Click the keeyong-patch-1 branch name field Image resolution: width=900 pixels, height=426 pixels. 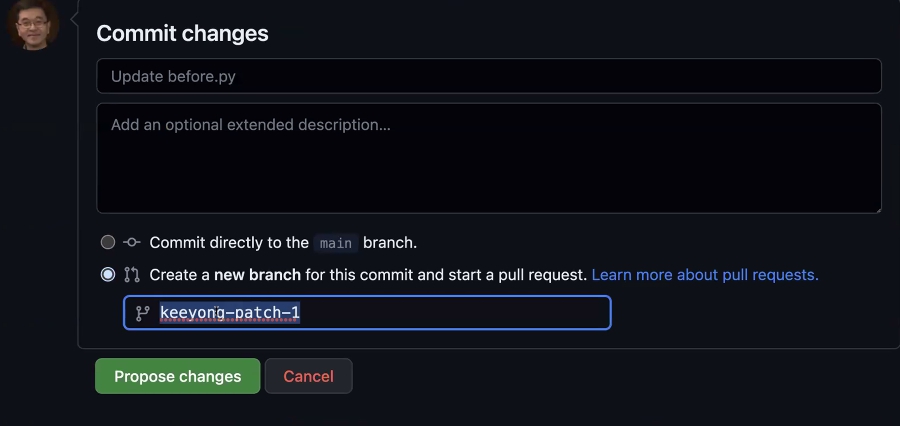point(367,312)
